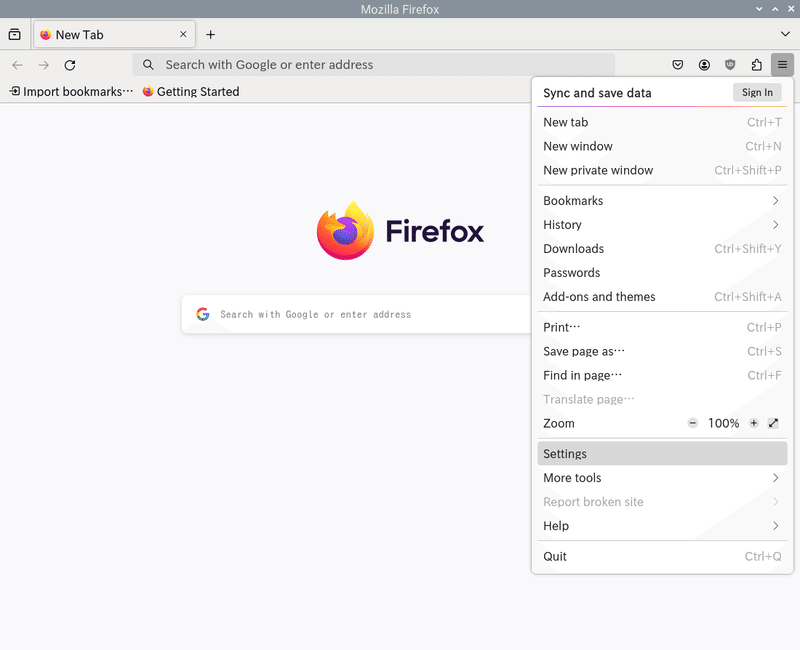Select Save page as… menu item
The image size is (800, 650).
pyautogui.click(x=662, y=352)
